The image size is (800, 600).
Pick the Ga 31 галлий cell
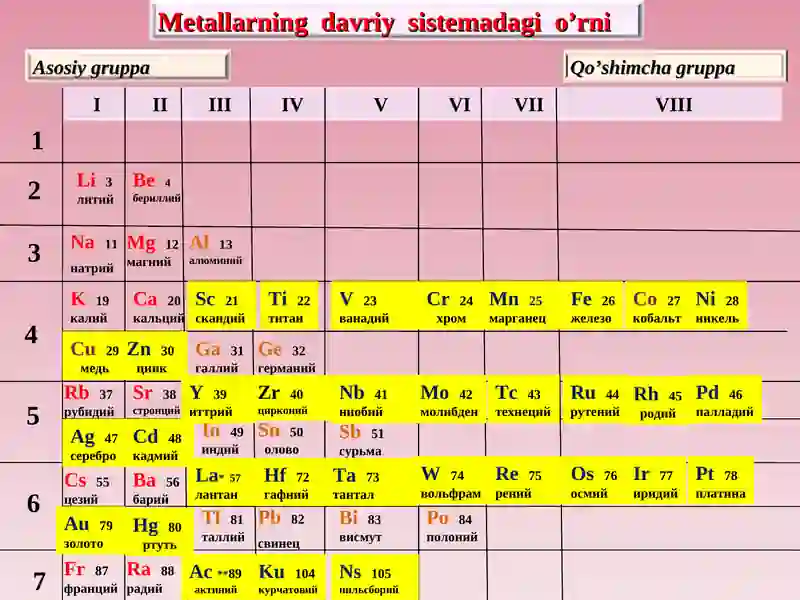[219, 357]
